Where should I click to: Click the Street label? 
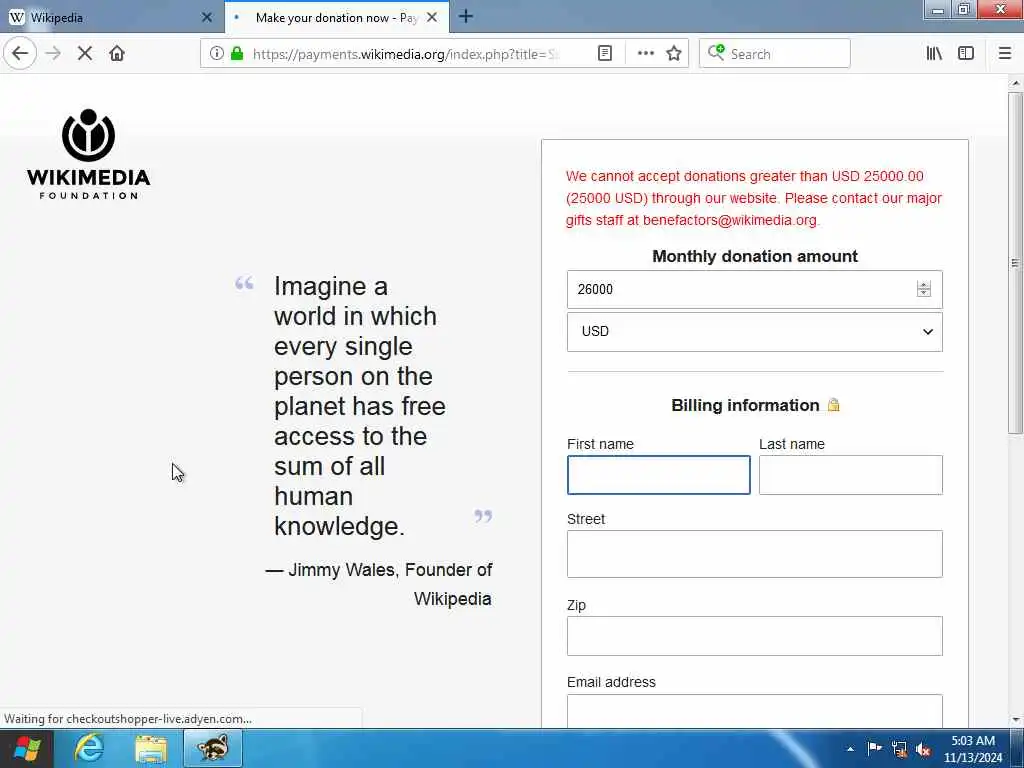586,519
